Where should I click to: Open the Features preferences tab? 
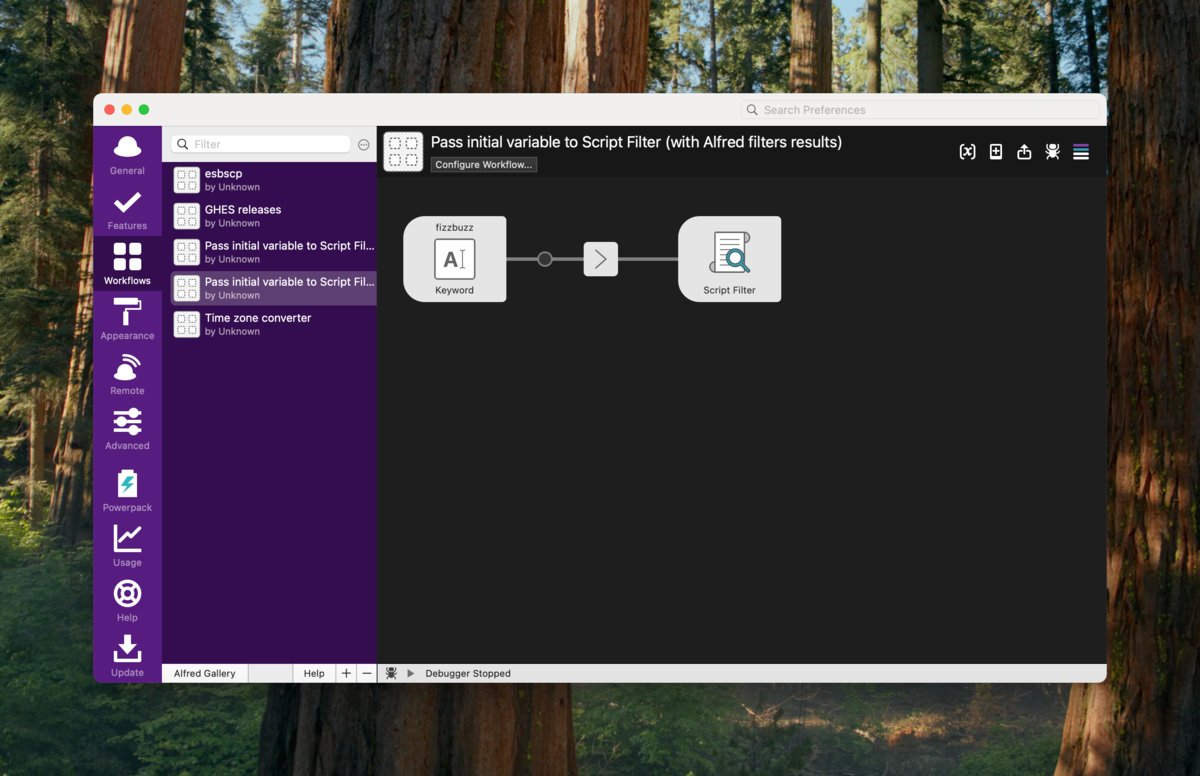click(127, 210)
